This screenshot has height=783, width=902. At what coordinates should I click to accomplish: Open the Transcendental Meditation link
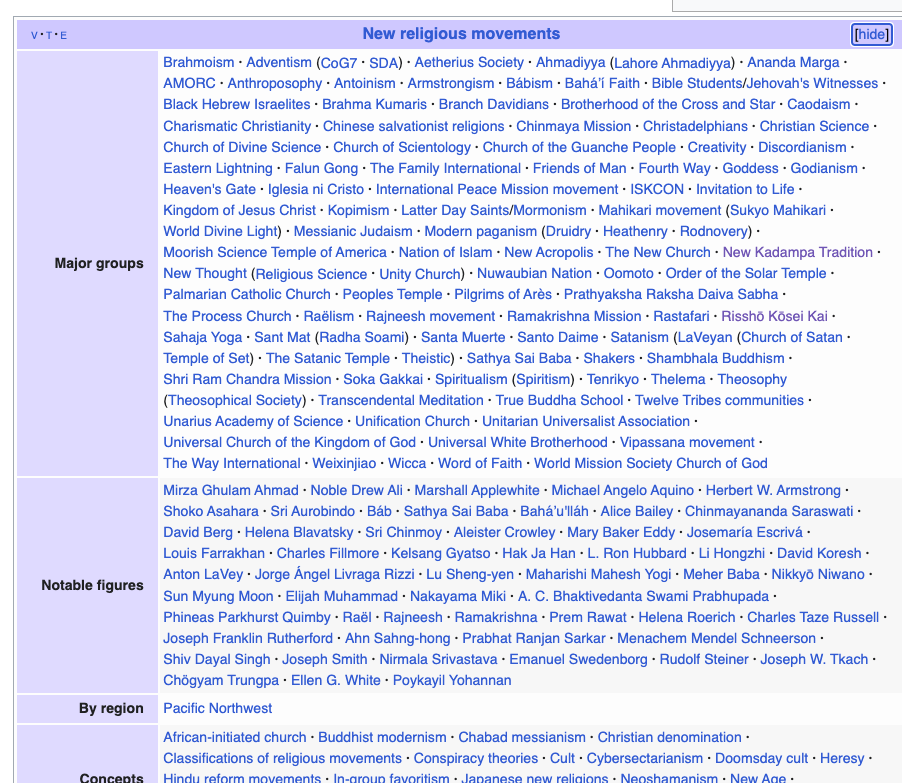tap(400, 400)
